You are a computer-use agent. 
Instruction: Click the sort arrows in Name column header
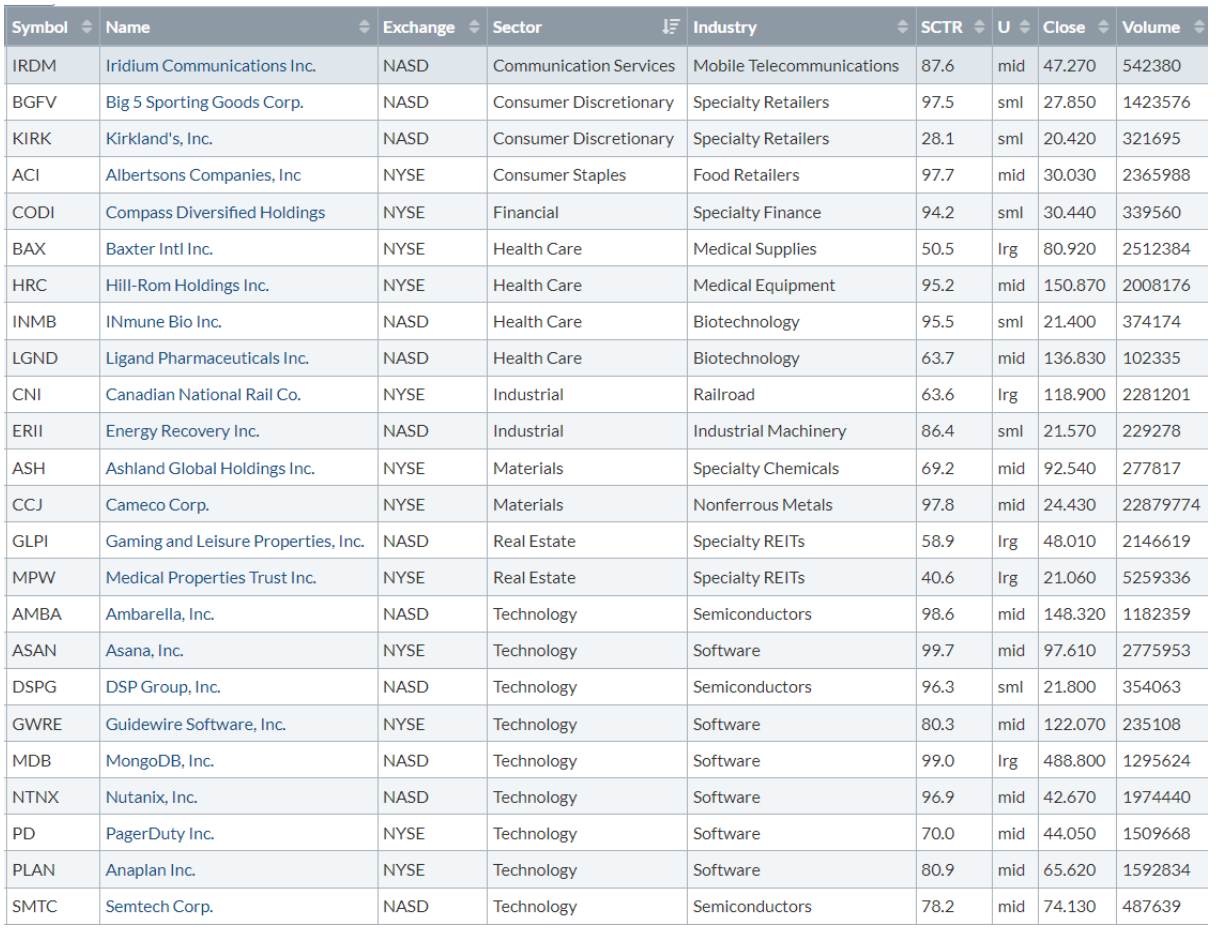(365, 28)
